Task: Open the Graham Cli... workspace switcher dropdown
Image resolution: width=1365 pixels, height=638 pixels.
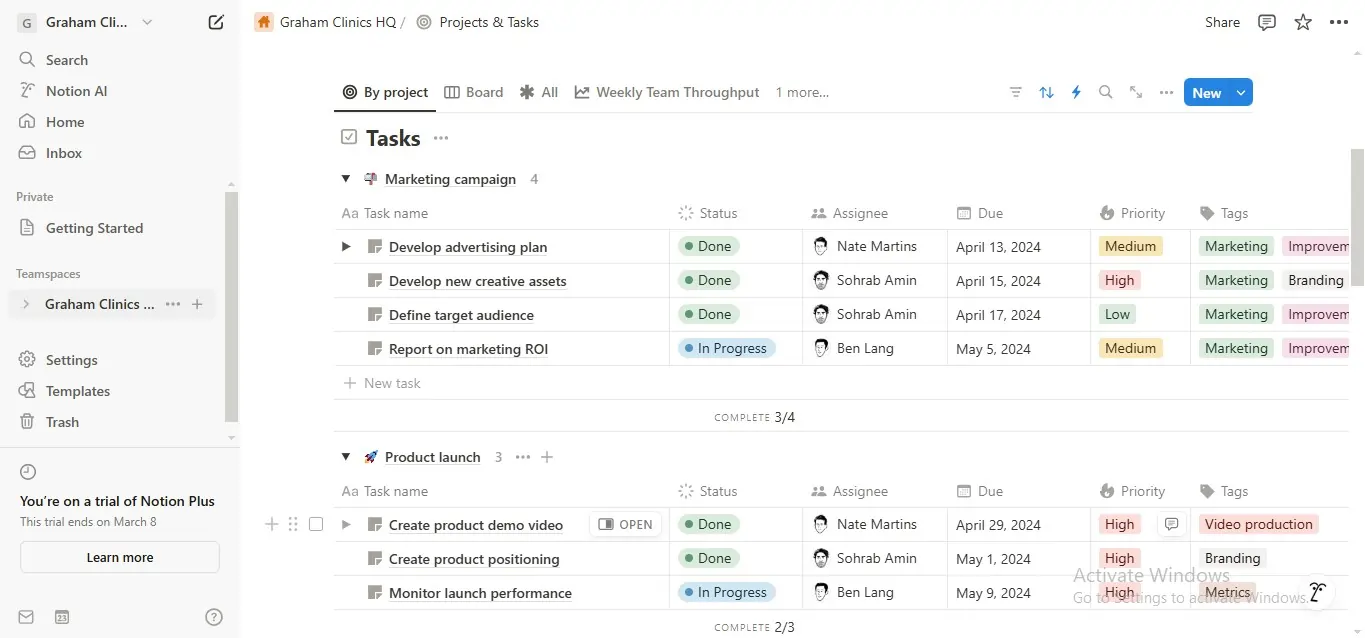Action: [87, 22]
